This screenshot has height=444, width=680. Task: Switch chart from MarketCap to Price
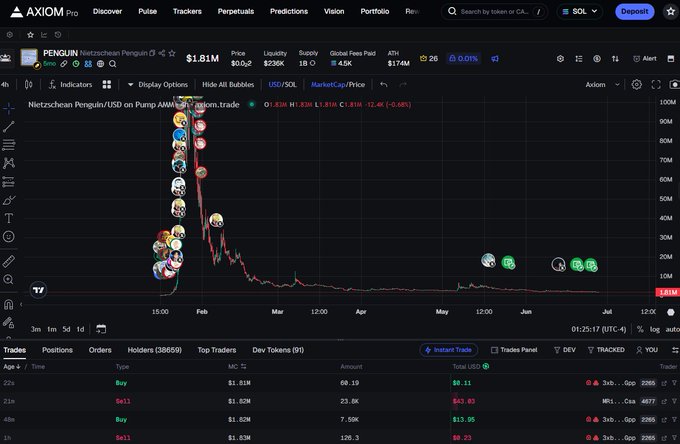tap(356, 85)
